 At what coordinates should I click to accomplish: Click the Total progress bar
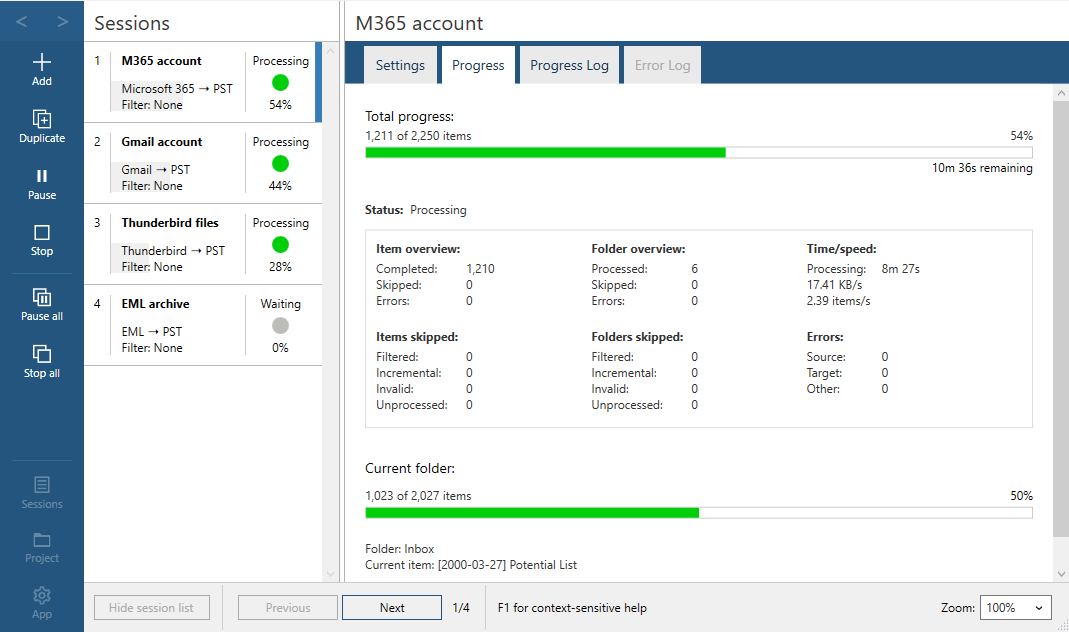[698, 153]
